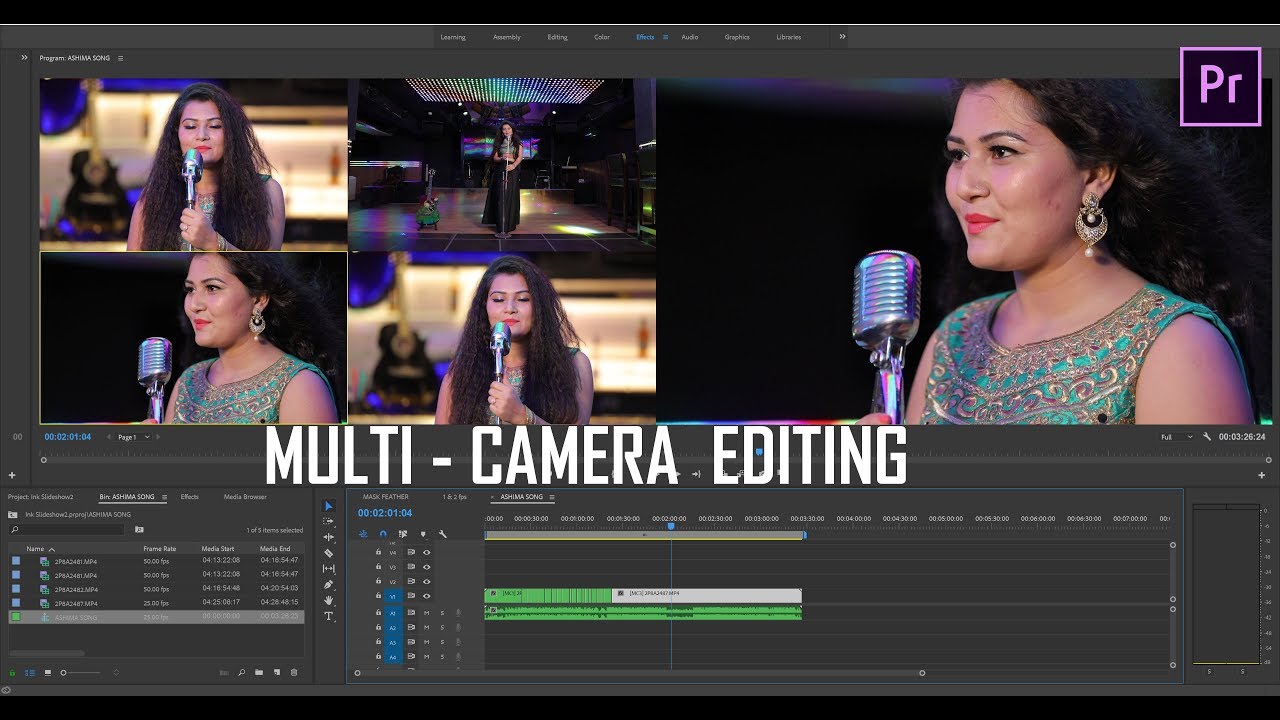Select the Track Select Forward tool
The height and width of the screenshot is (720, 1280).
[328, 521]
